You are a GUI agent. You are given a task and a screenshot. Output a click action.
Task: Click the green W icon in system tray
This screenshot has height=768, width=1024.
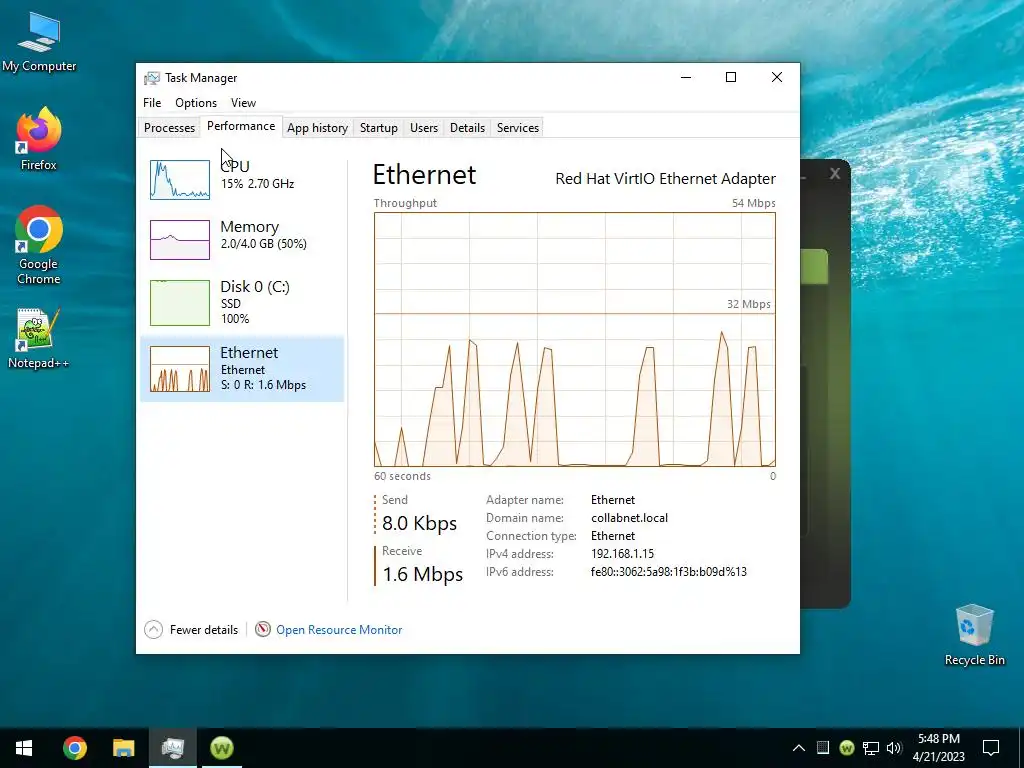tap(846, 747)
